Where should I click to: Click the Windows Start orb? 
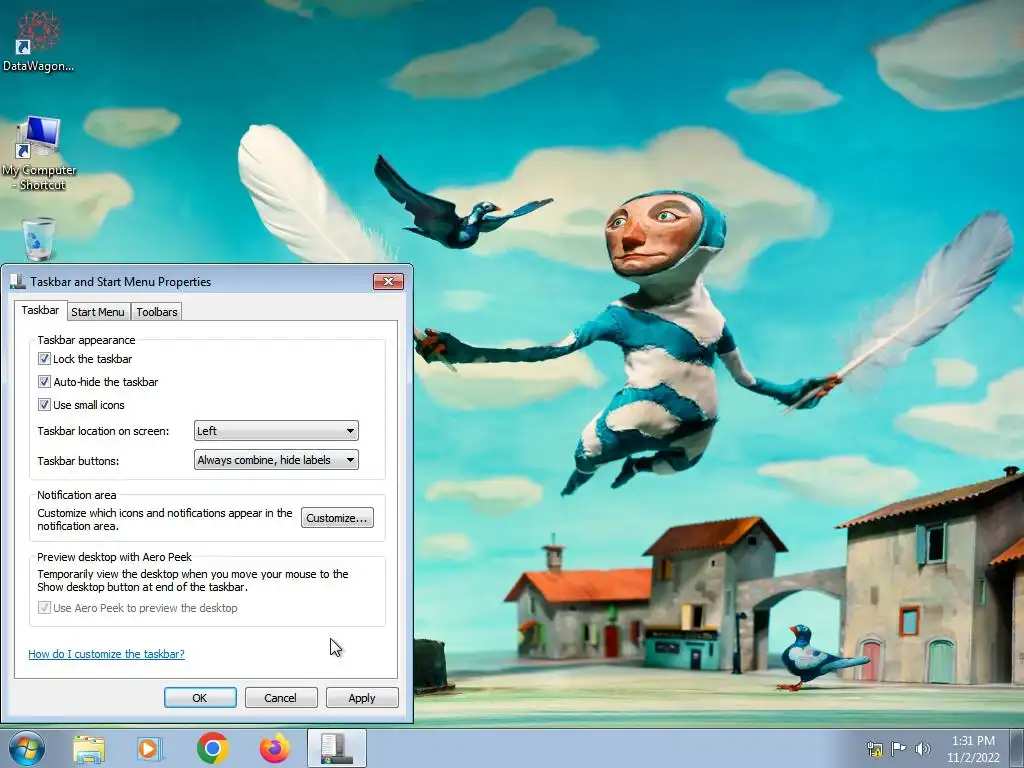26,748
